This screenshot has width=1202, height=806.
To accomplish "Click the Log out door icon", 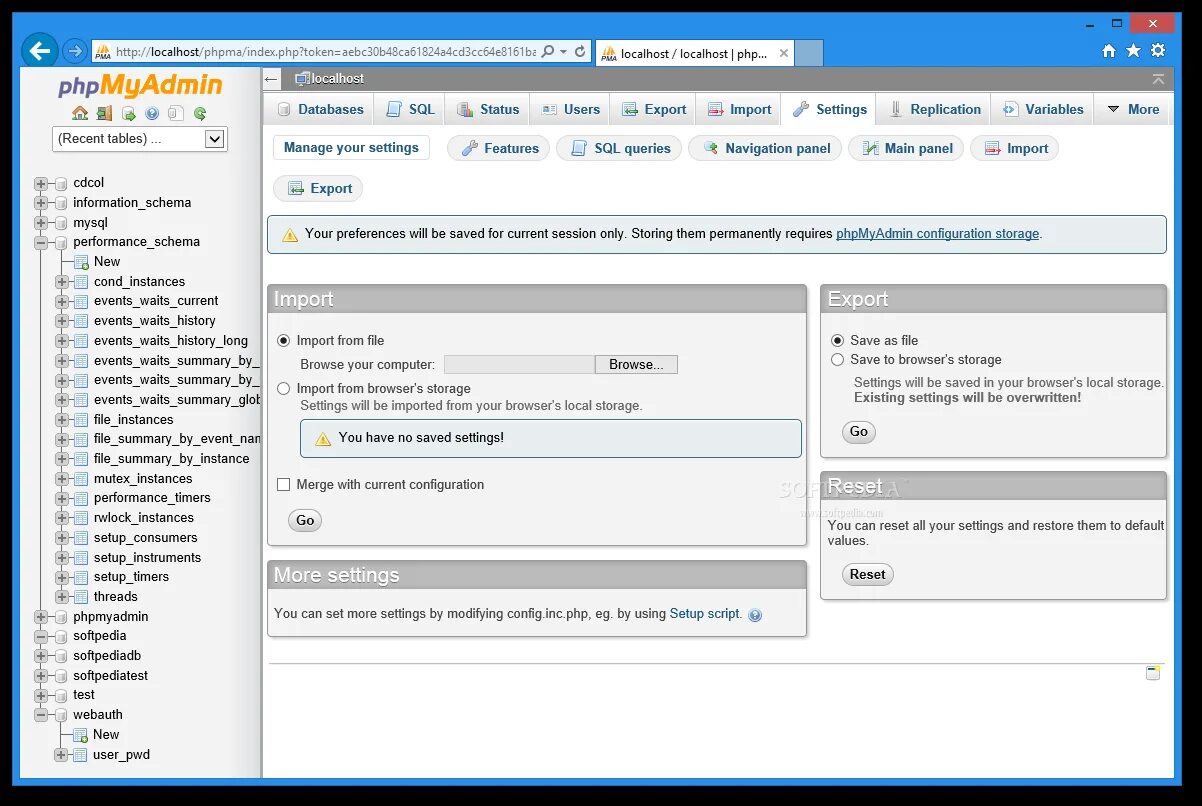I will (104, 113).
